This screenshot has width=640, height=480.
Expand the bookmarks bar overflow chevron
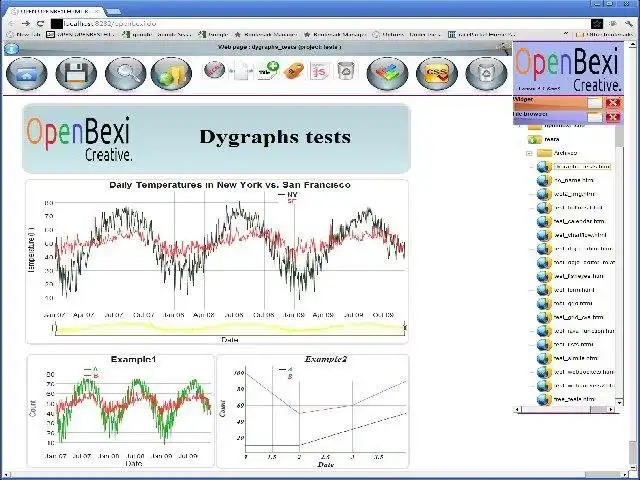(566, 35)
